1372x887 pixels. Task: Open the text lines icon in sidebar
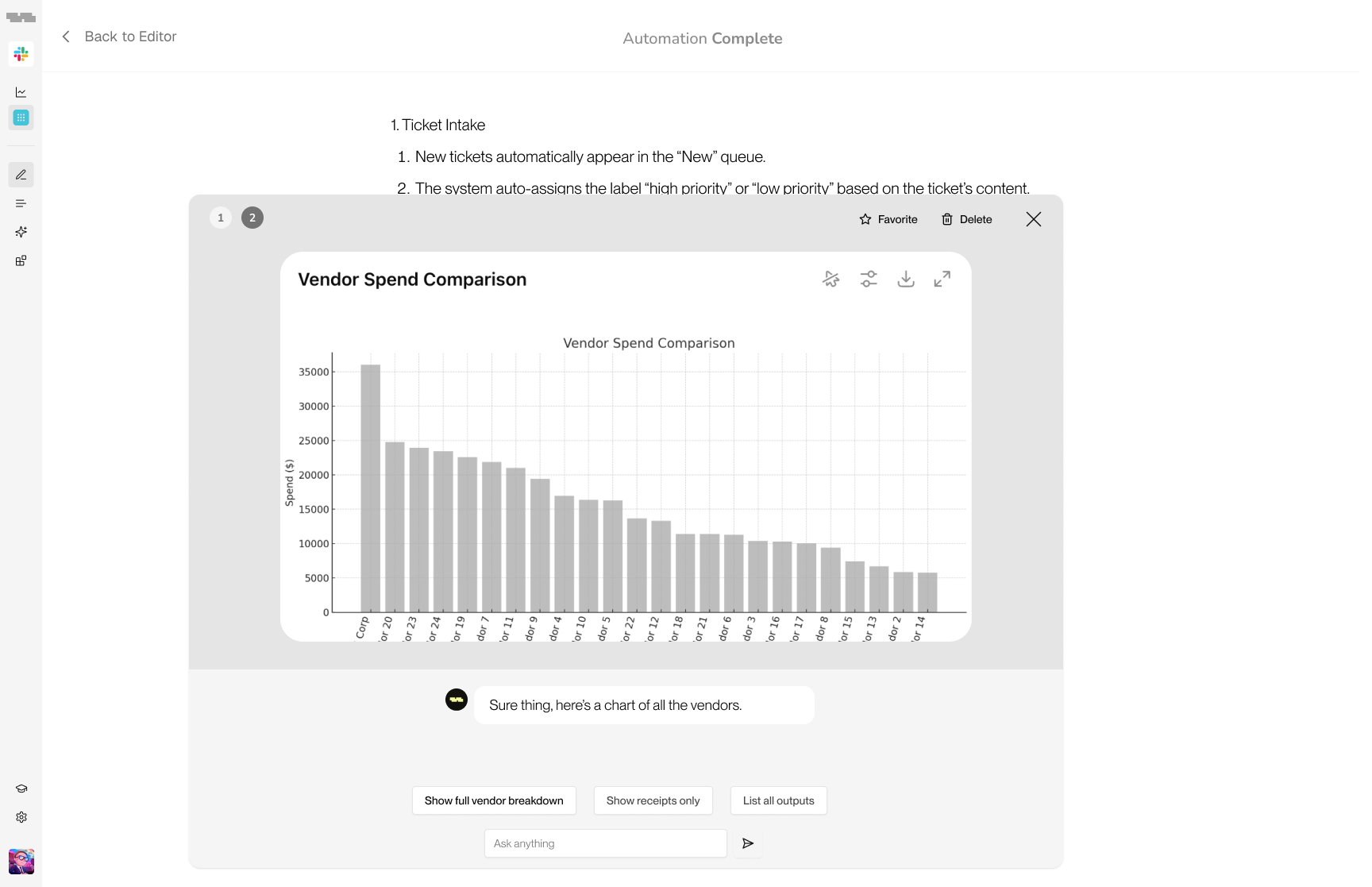pyautogui.click(x=21, y=203)
